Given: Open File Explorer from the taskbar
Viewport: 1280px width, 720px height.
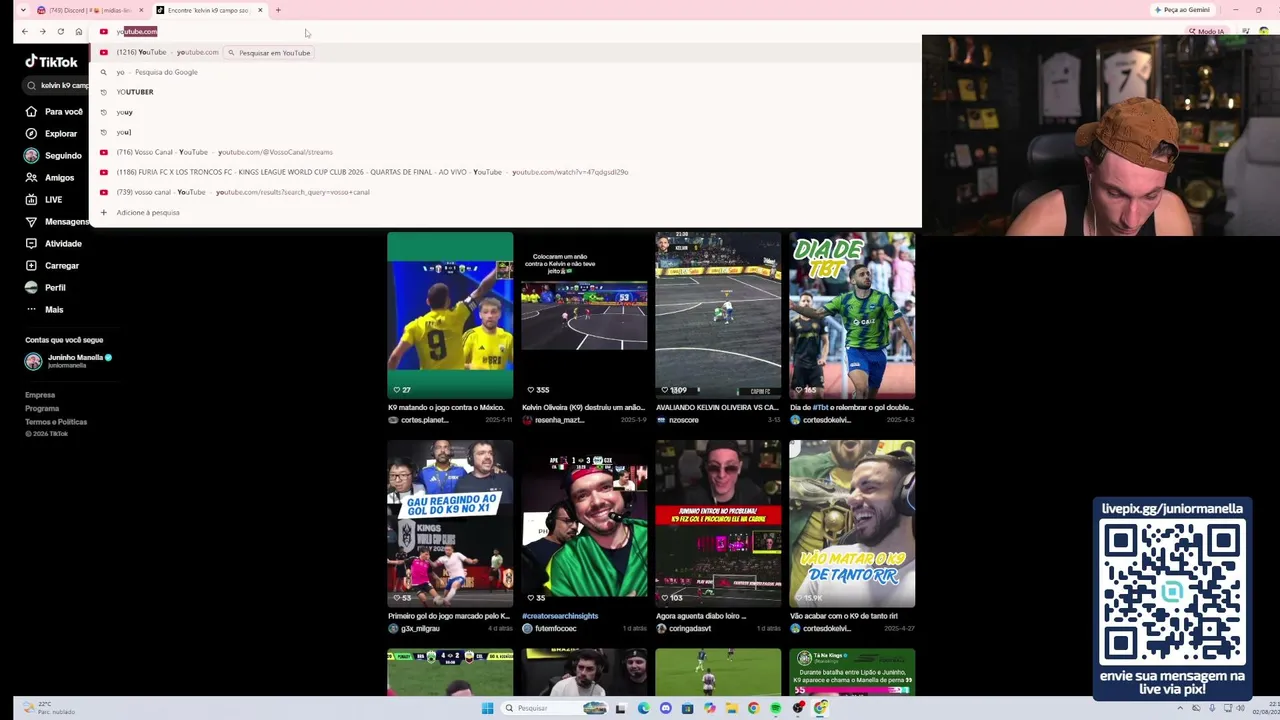Looking at the screenshot, I should pos(731,708).
